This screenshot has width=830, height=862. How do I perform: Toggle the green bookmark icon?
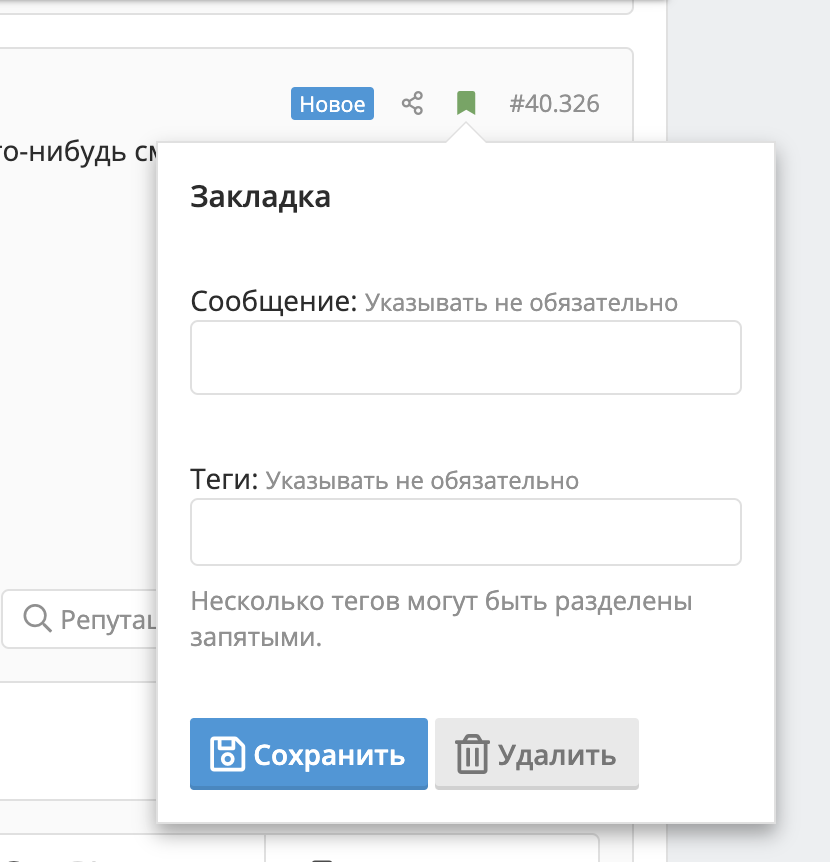tap(466, 103)
